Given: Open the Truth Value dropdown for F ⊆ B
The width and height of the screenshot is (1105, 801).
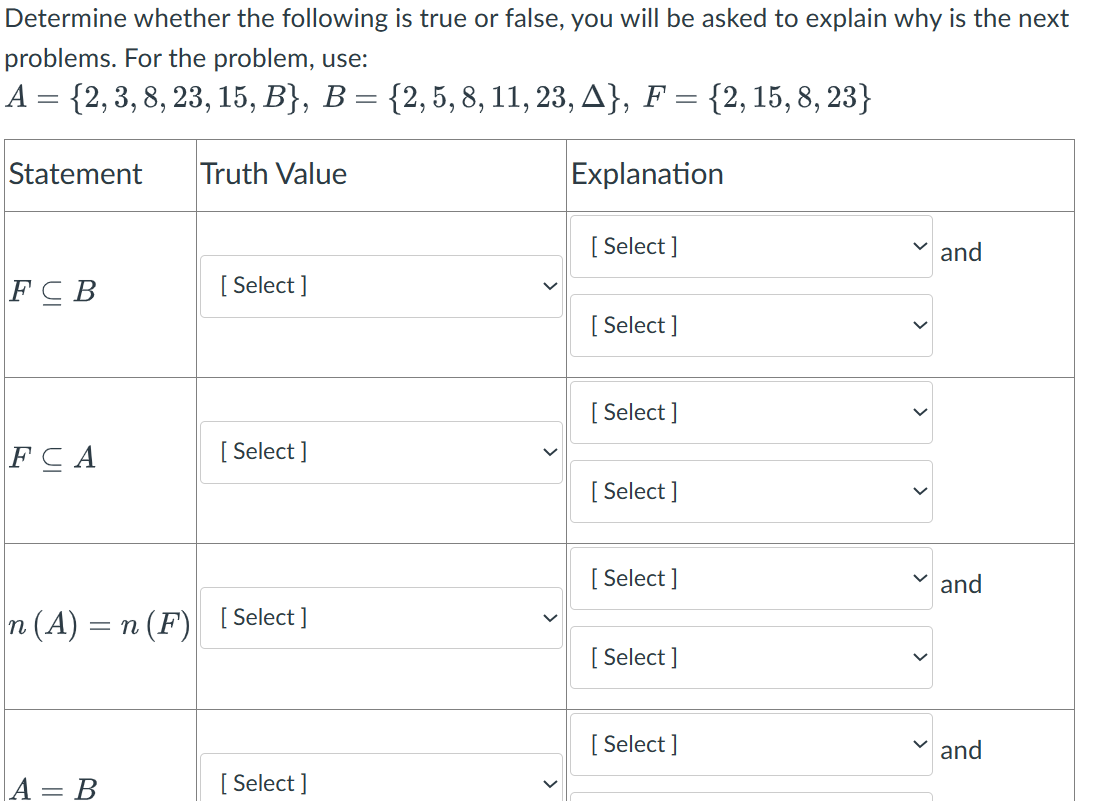Looking at the screenshot, I should point(380,285).
